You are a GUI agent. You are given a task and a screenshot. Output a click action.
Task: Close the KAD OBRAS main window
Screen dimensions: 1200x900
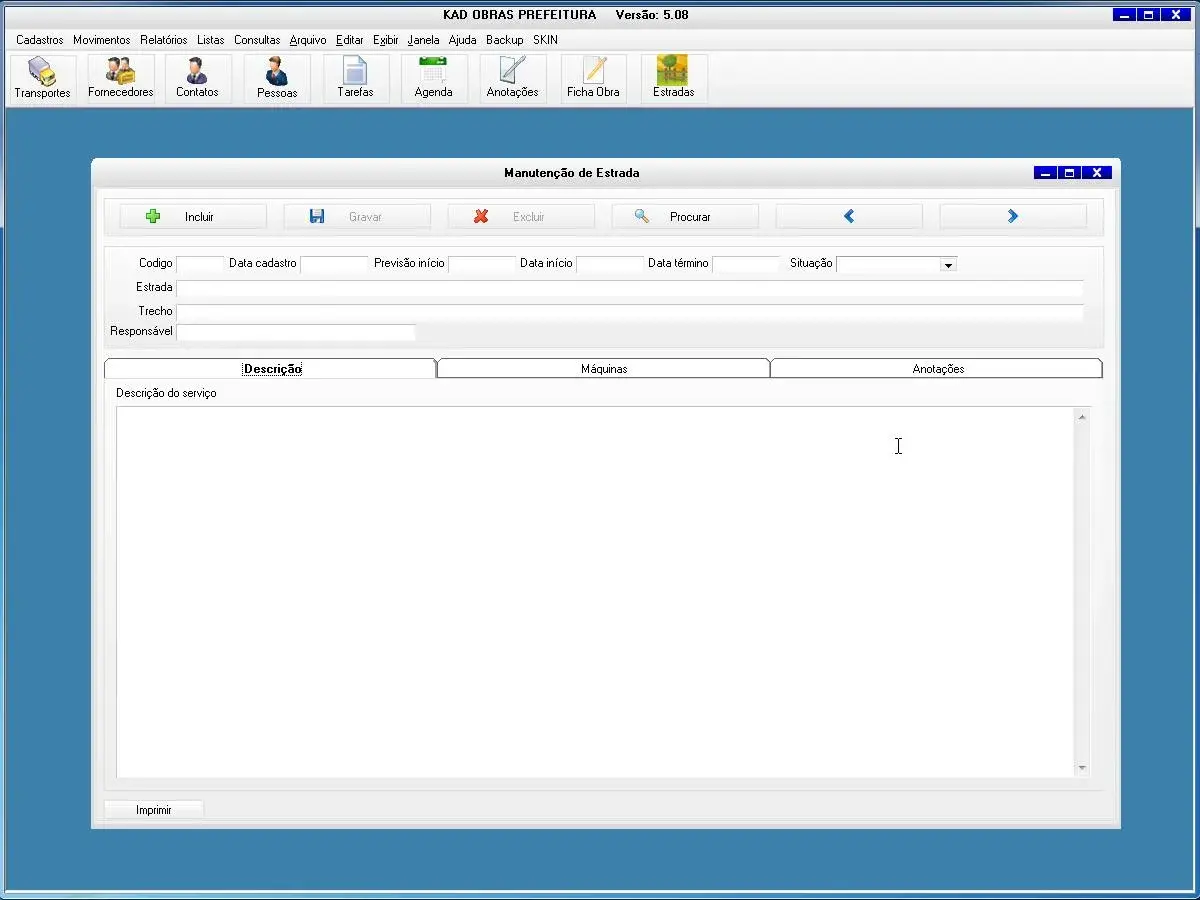point(1177,15)
